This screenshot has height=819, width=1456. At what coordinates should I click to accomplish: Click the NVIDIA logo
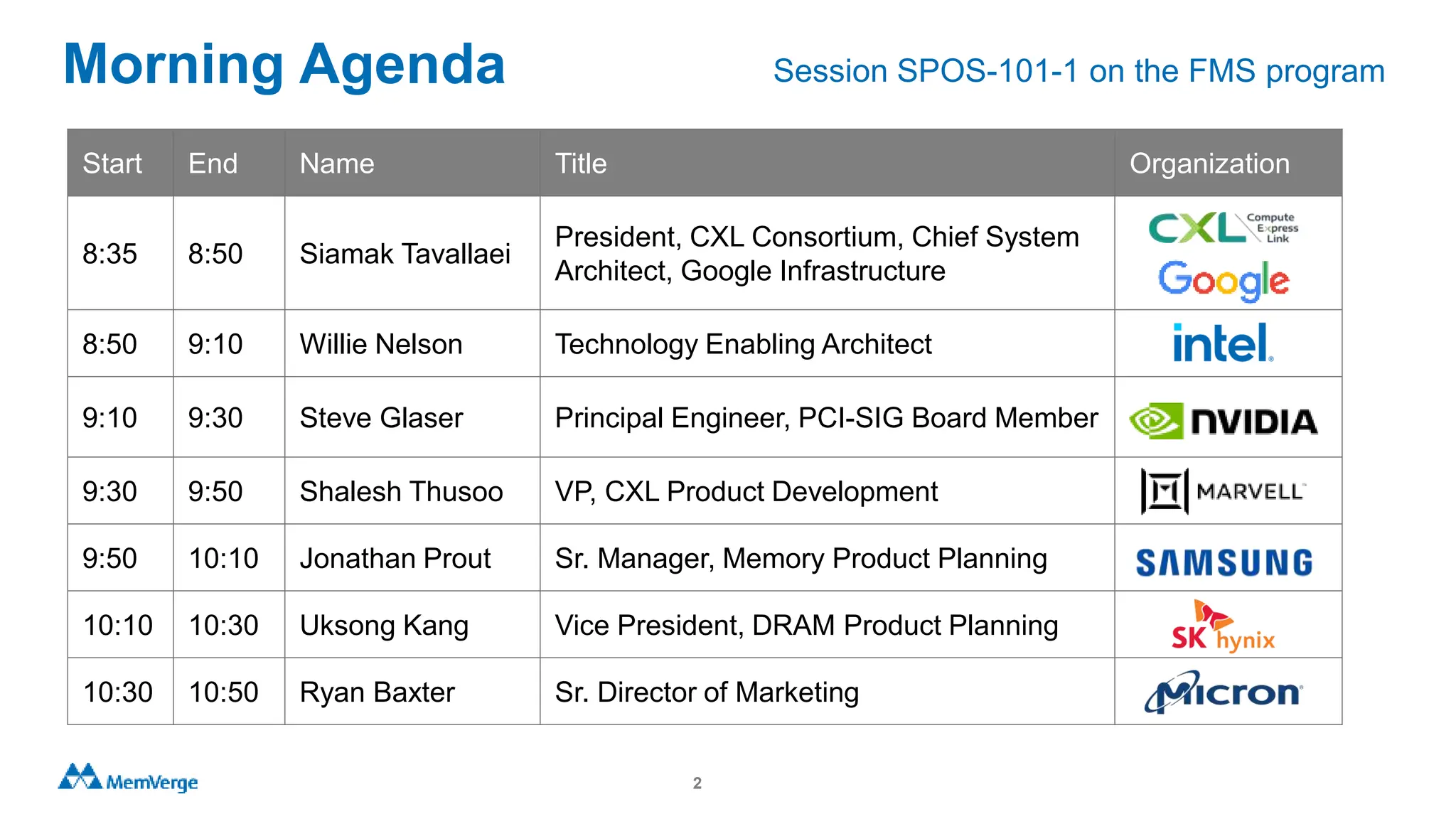click(1224, 421)
